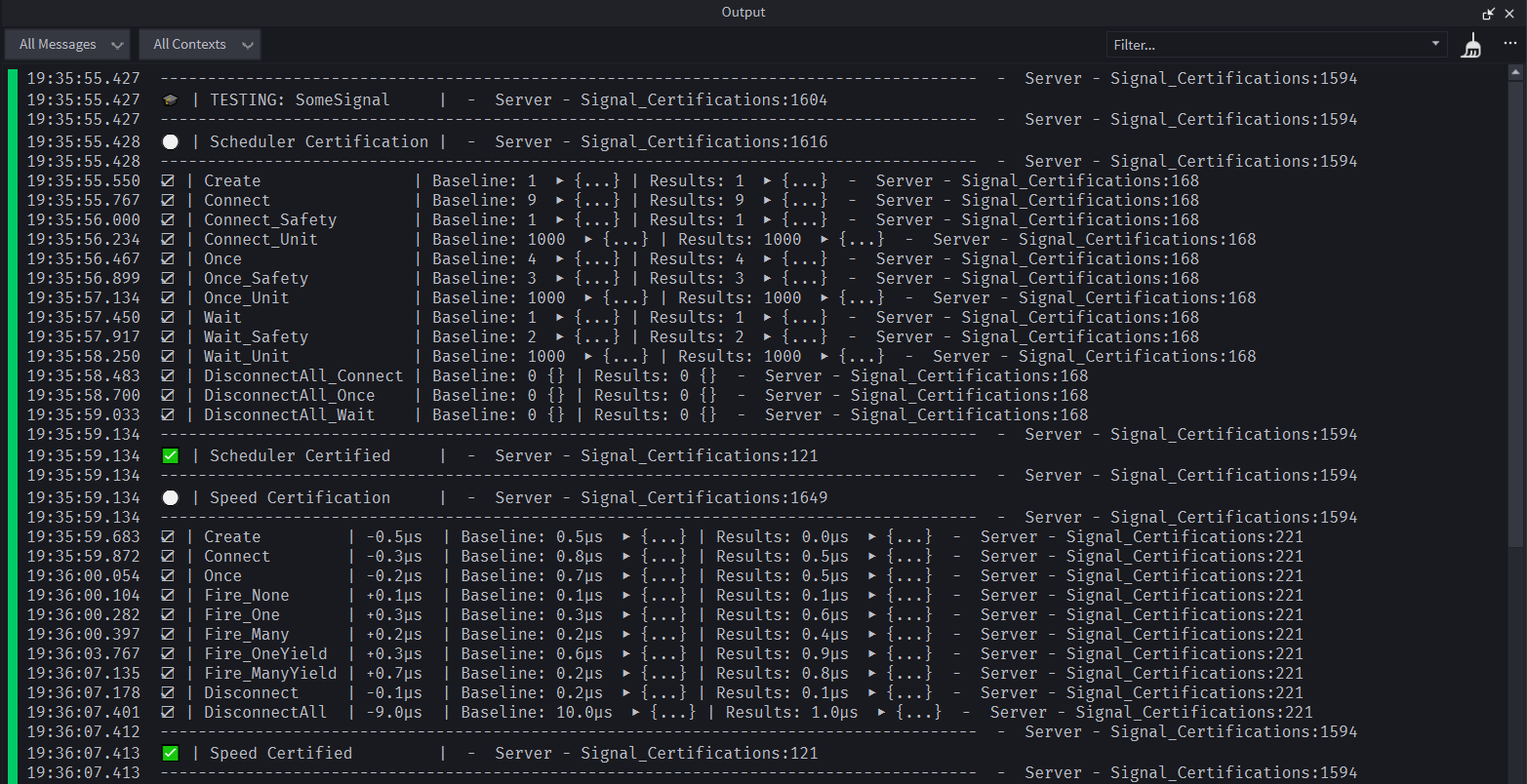Expand the Baseline 2 table in the Wait_Safety row
The width and height of the screenshot is (1527, 784).
click(x=560, y=337)
